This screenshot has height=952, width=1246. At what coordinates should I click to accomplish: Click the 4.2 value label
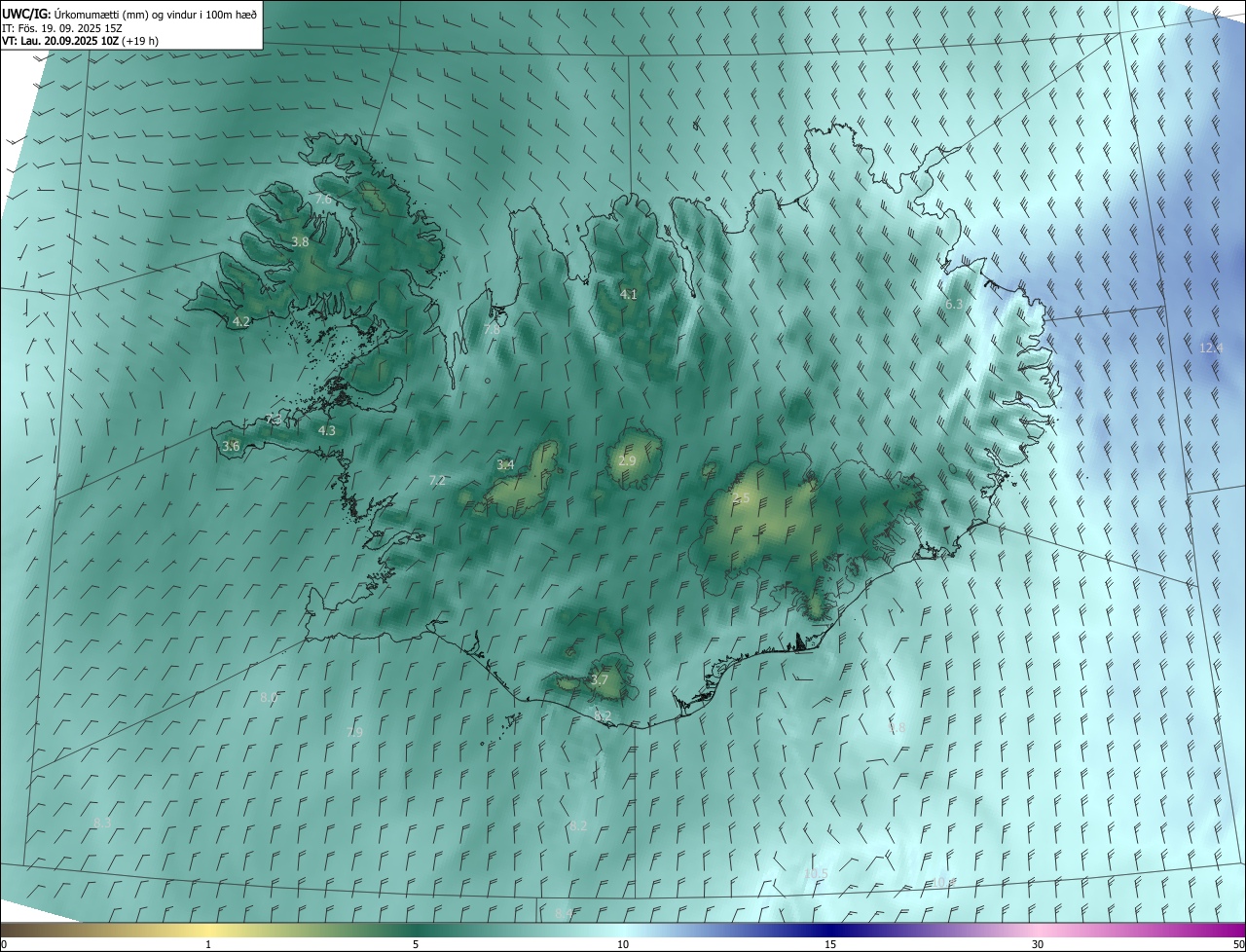click(x=241, y=321)
